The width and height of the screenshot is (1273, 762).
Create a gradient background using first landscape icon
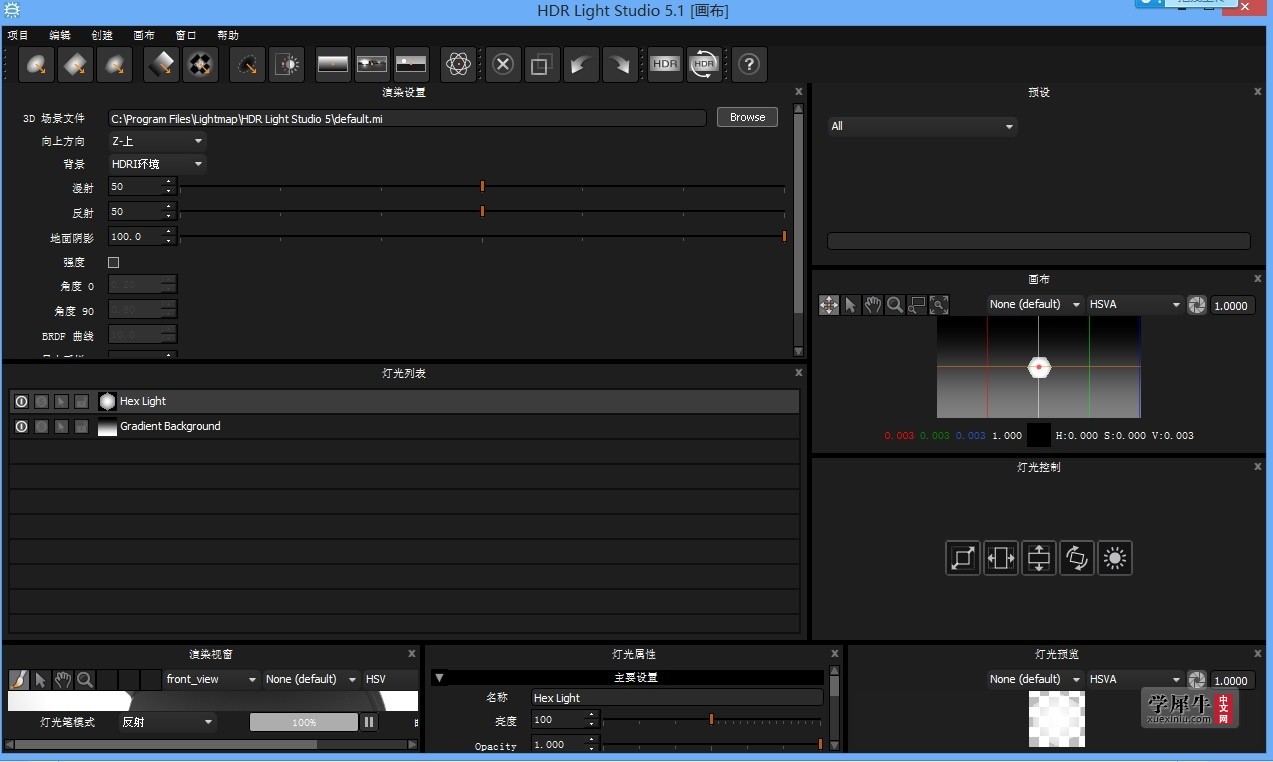(x=333, y=64)
